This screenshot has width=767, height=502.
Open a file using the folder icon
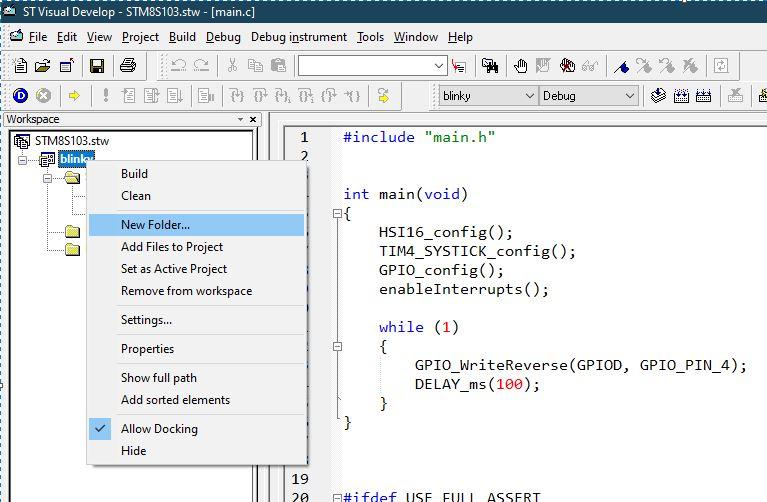point(43,66)
